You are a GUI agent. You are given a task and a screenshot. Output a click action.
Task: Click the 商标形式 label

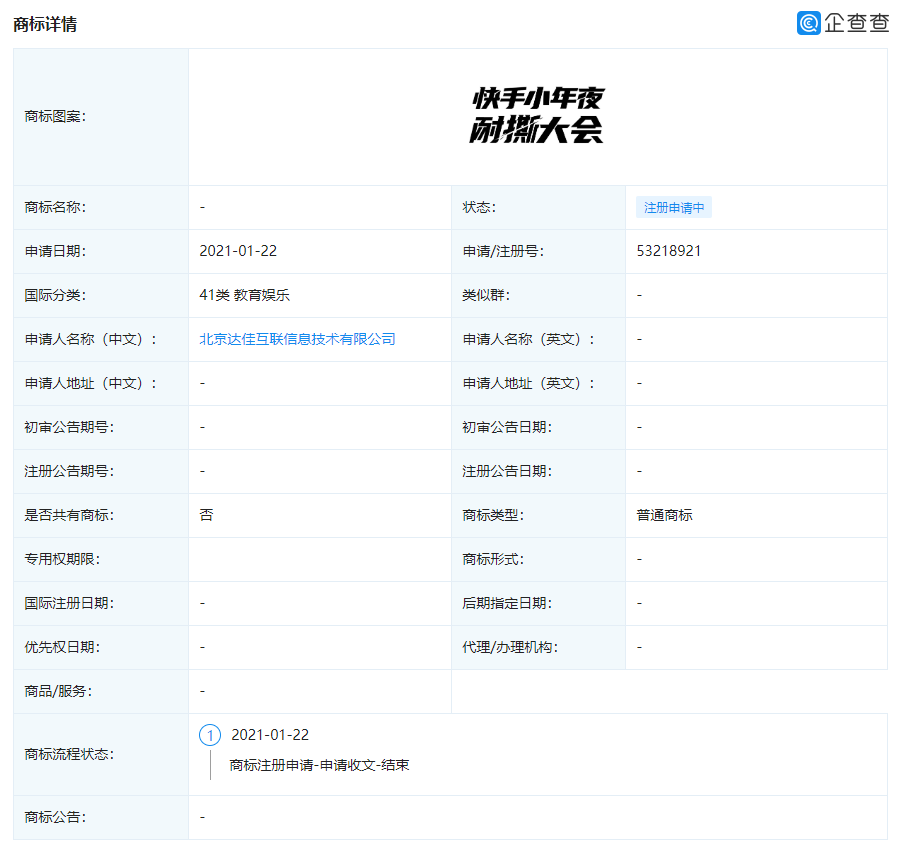pyautogui.click(x=493, y=559)
